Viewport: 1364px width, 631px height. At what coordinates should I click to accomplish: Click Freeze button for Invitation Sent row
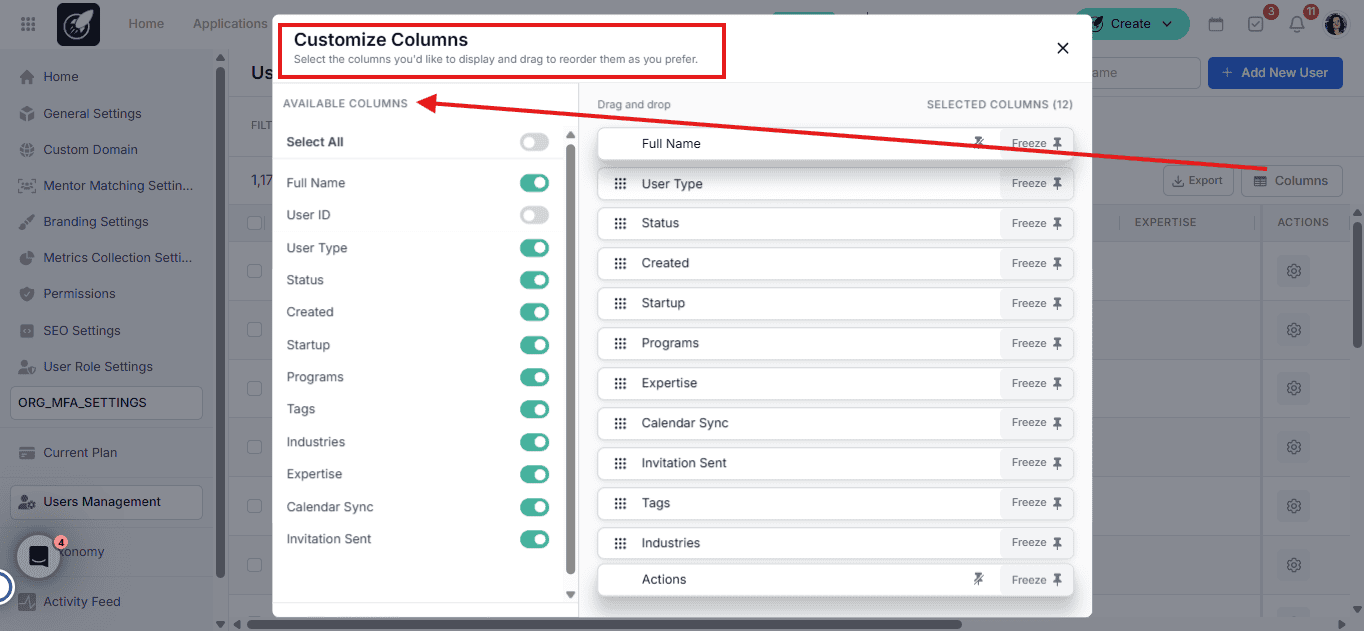coord(1037,463)
